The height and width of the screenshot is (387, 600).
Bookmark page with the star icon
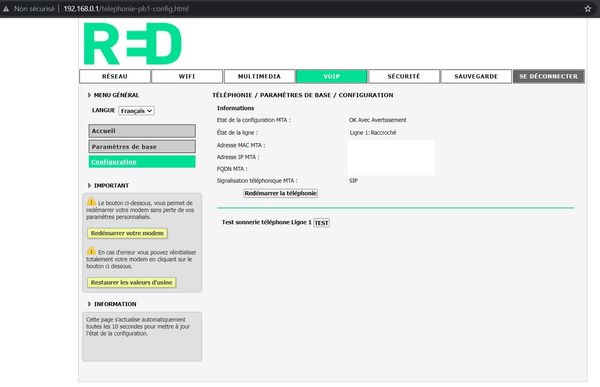pos(588,8)
